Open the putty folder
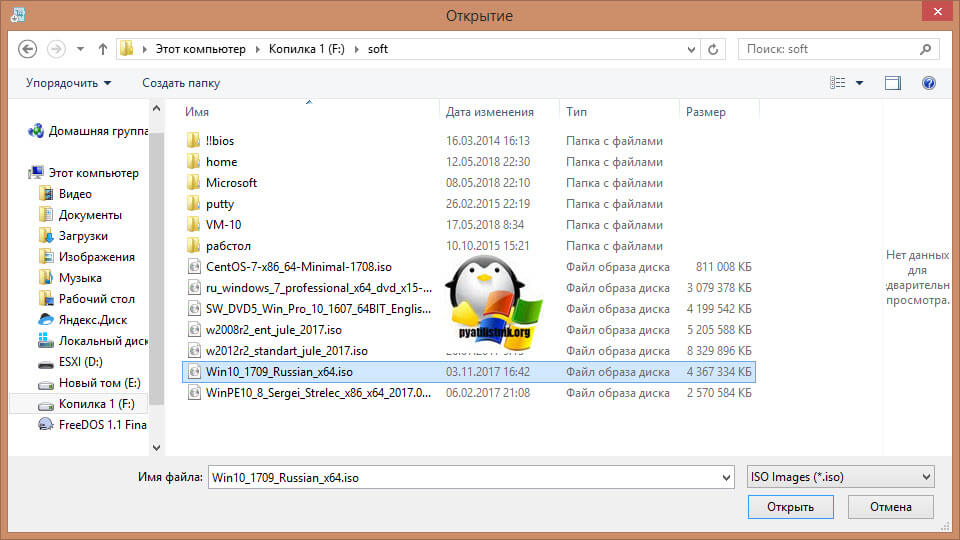 click(x=220, y=204)
